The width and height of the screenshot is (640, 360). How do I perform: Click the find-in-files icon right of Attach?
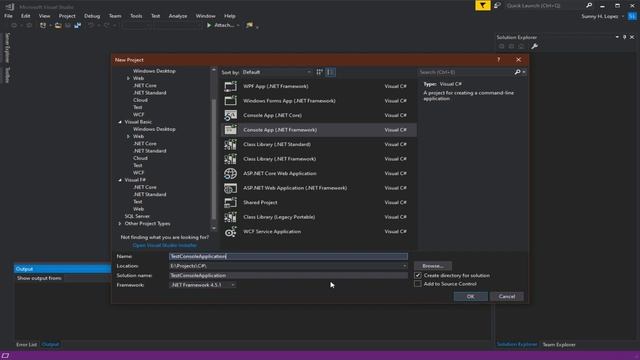[x=249, y=25]
